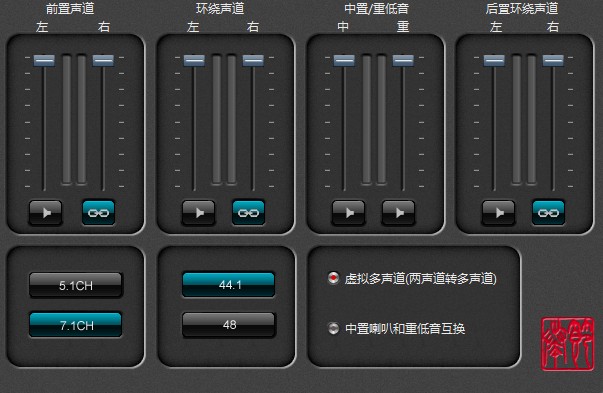Image resolution: width=603 pixels, height=393 pixels.
Task: Play test tone for 重 subwoofer channel
Action: (x=398, y=212)
